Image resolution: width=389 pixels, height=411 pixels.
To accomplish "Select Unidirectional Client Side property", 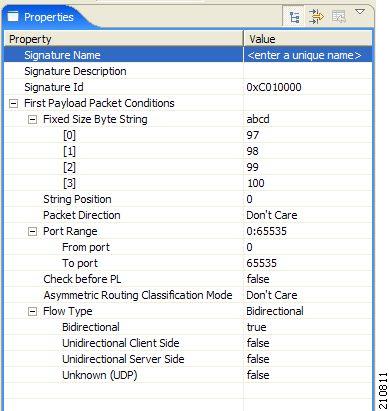I will pyautogui.click(x=121, y=343).
